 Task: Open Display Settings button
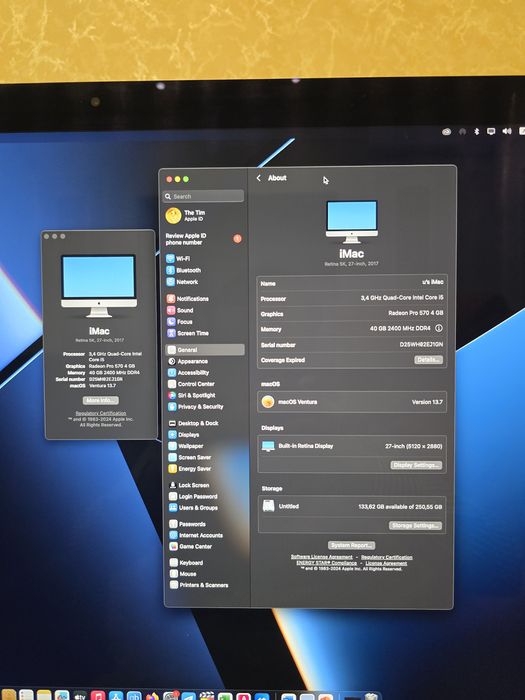[x=417, y=465]
